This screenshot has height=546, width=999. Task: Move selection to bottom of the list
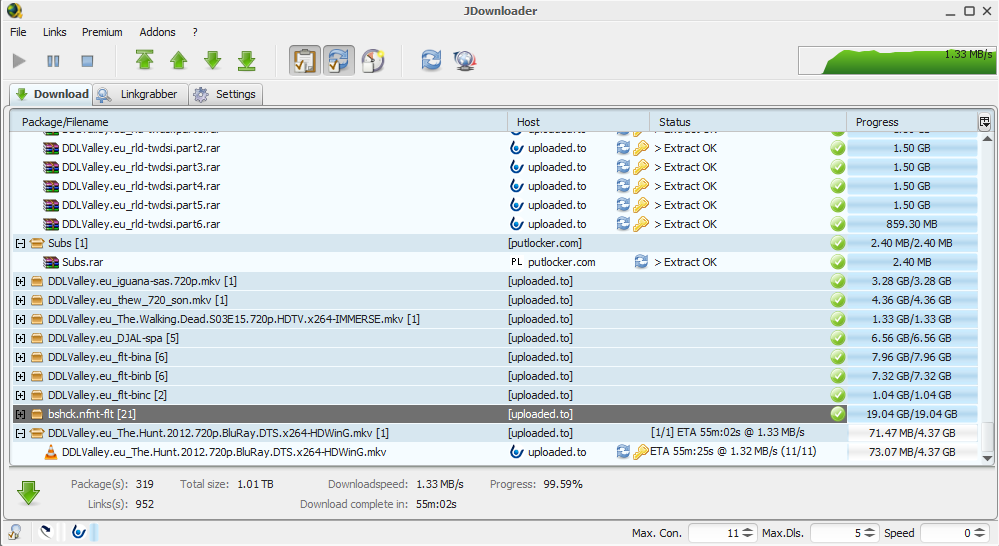tap(247, 61)
